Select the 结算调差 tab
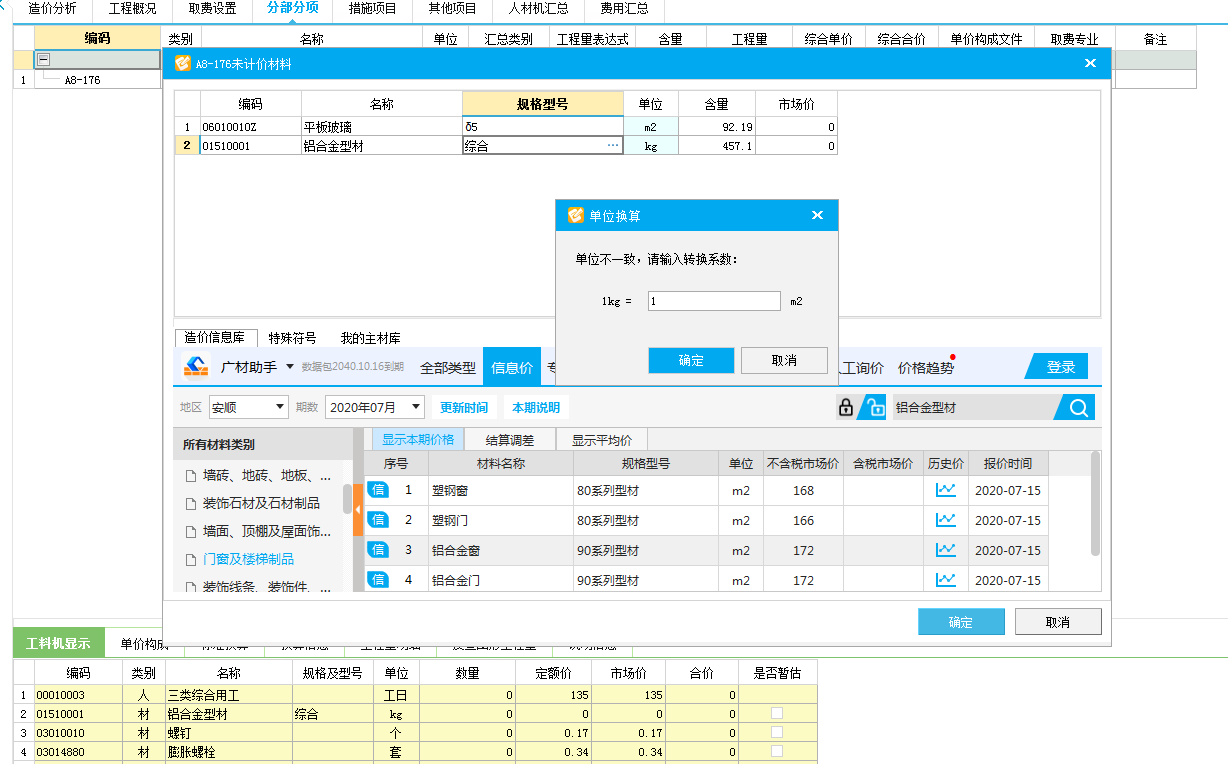The image size is (1228, 764). point(509,439)
